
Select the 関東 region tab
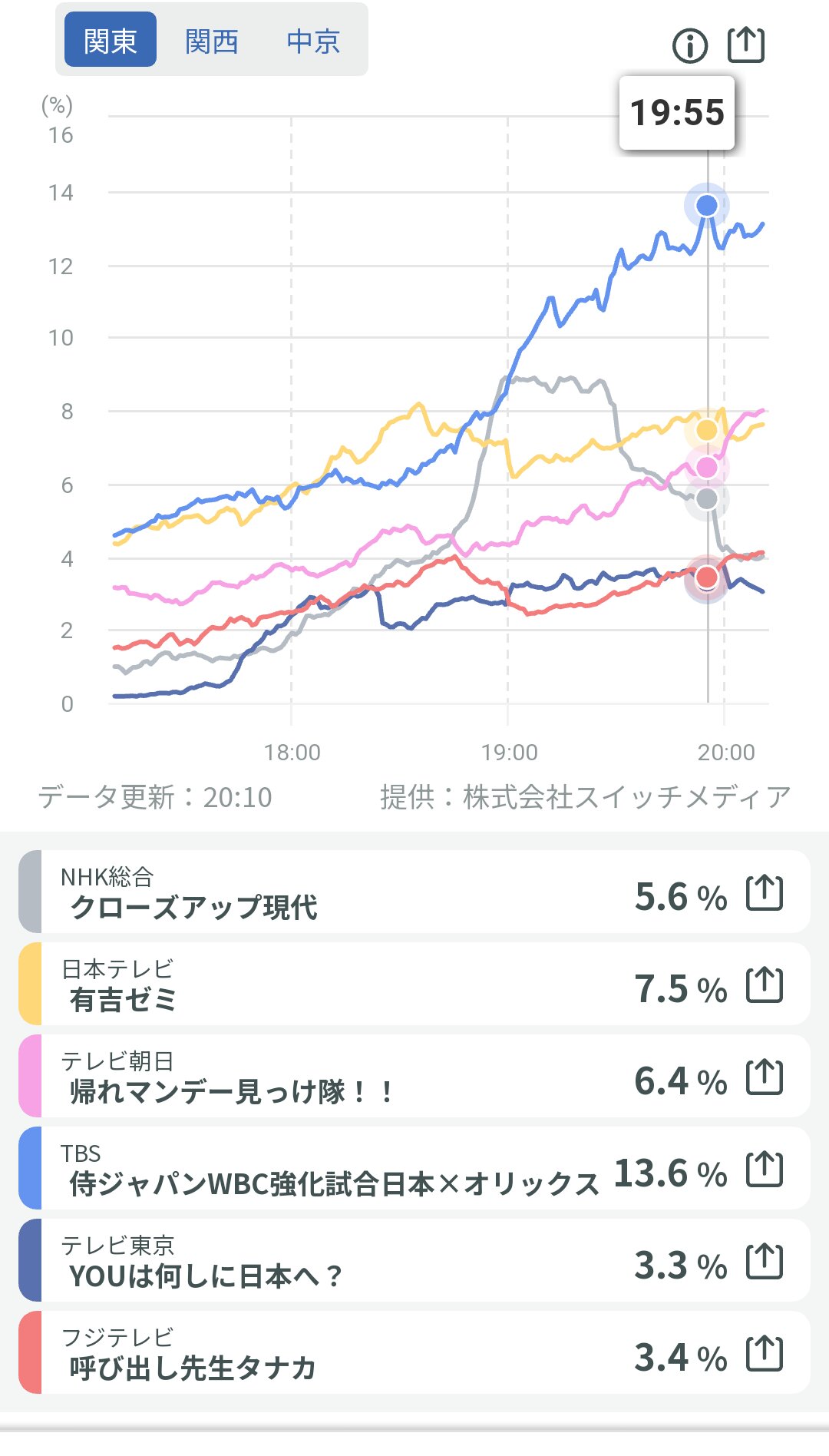[111, 40]
